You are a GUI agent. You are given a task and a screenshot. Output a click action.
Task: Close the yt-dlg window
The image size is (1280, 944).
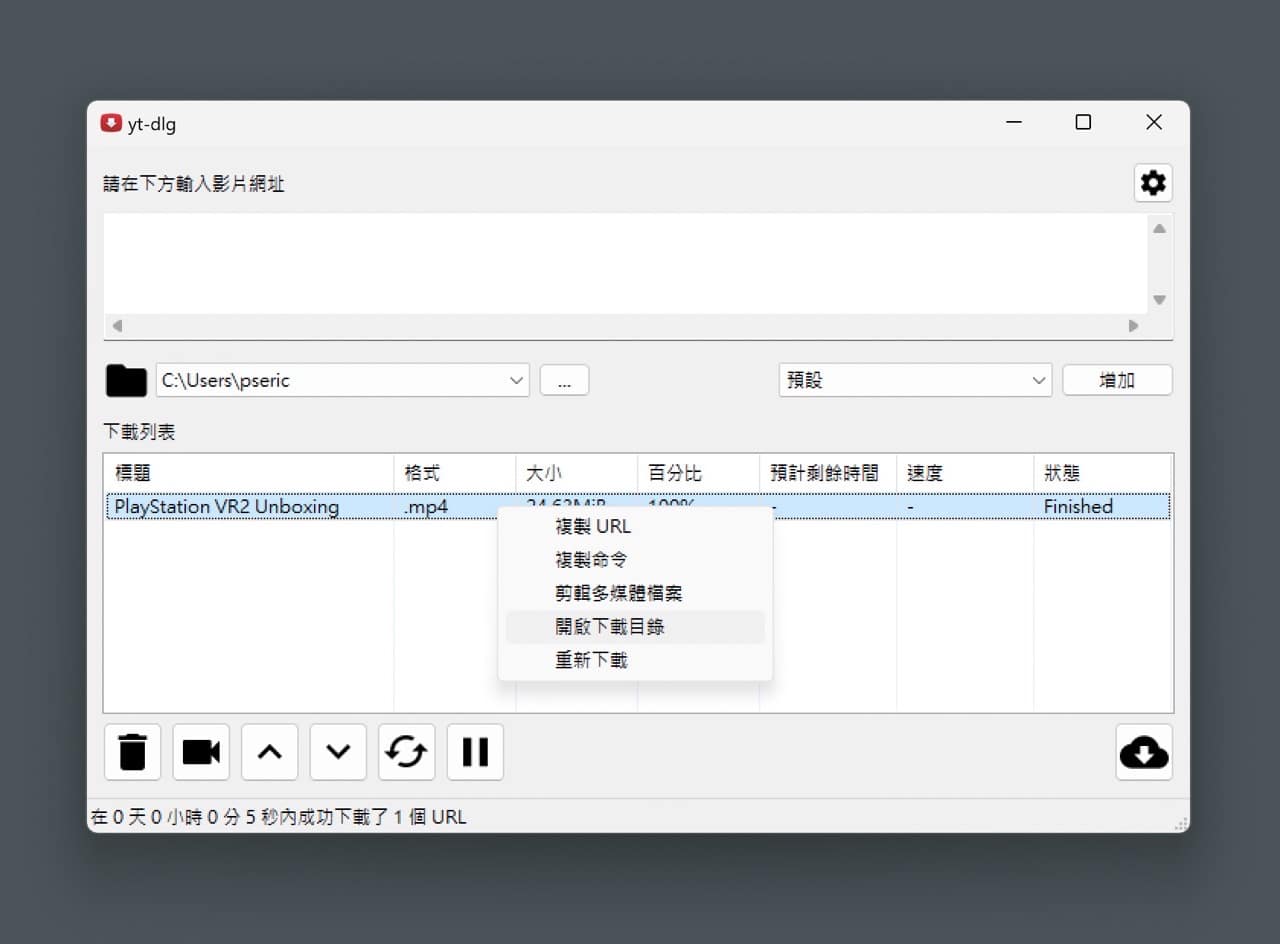(1154, 123)
